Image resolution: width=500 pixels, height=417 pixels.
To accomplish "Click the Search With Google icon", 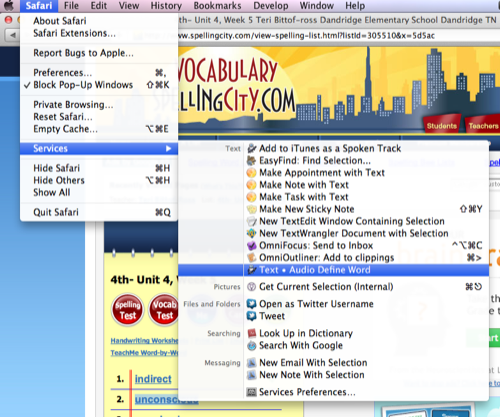I will 252,346.
